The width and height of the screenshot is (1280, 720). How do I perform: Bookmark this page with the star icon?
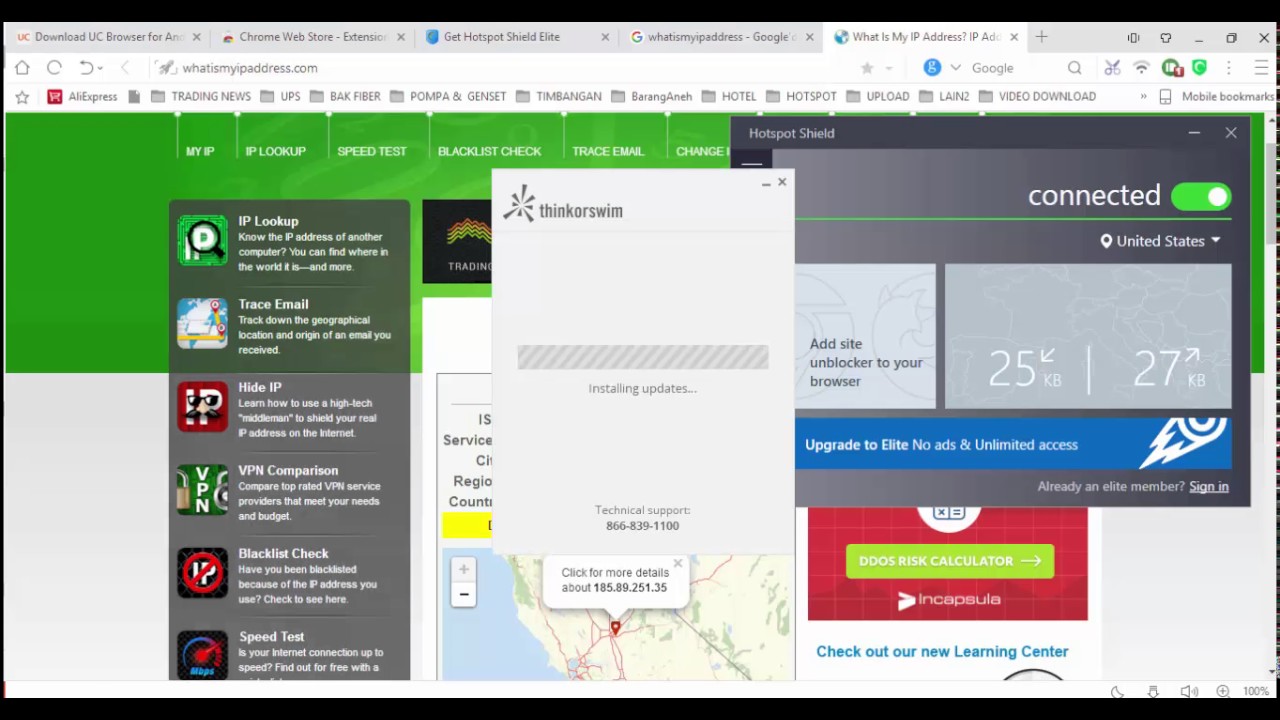(867, 68)
